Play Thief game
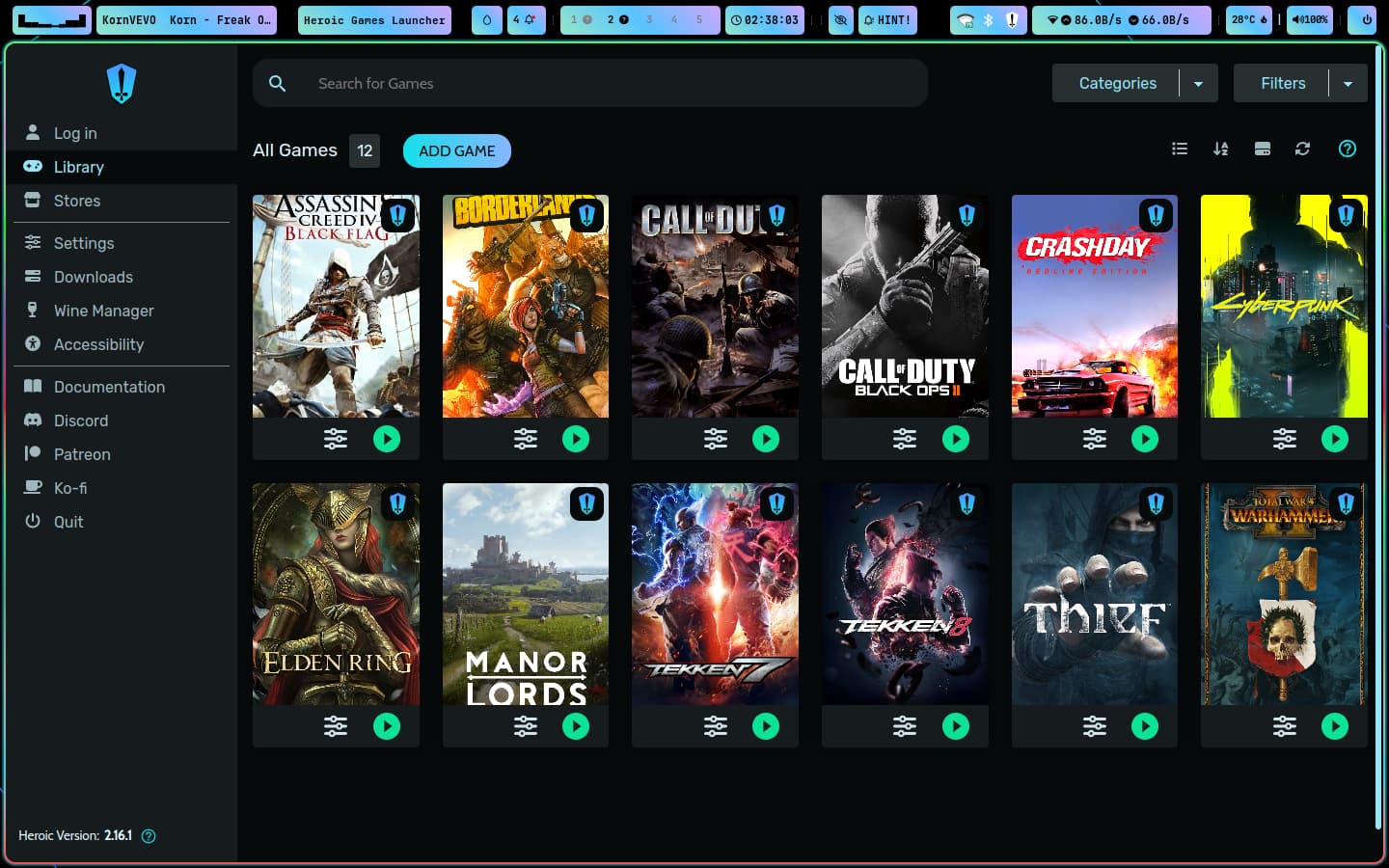This screenshot has width=1389, height=868. 1145,726
